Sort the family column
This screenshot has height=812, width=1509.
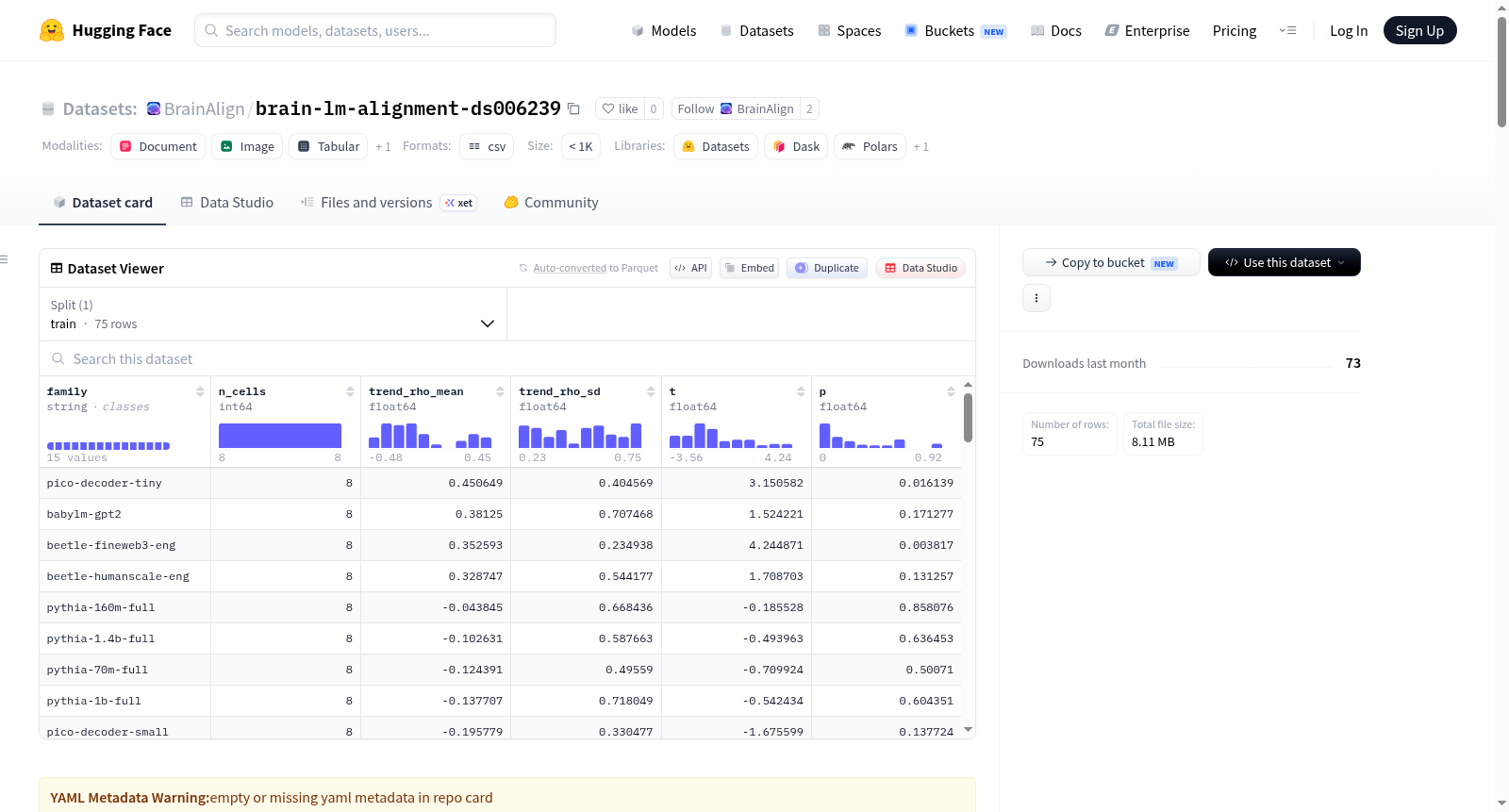200,391
